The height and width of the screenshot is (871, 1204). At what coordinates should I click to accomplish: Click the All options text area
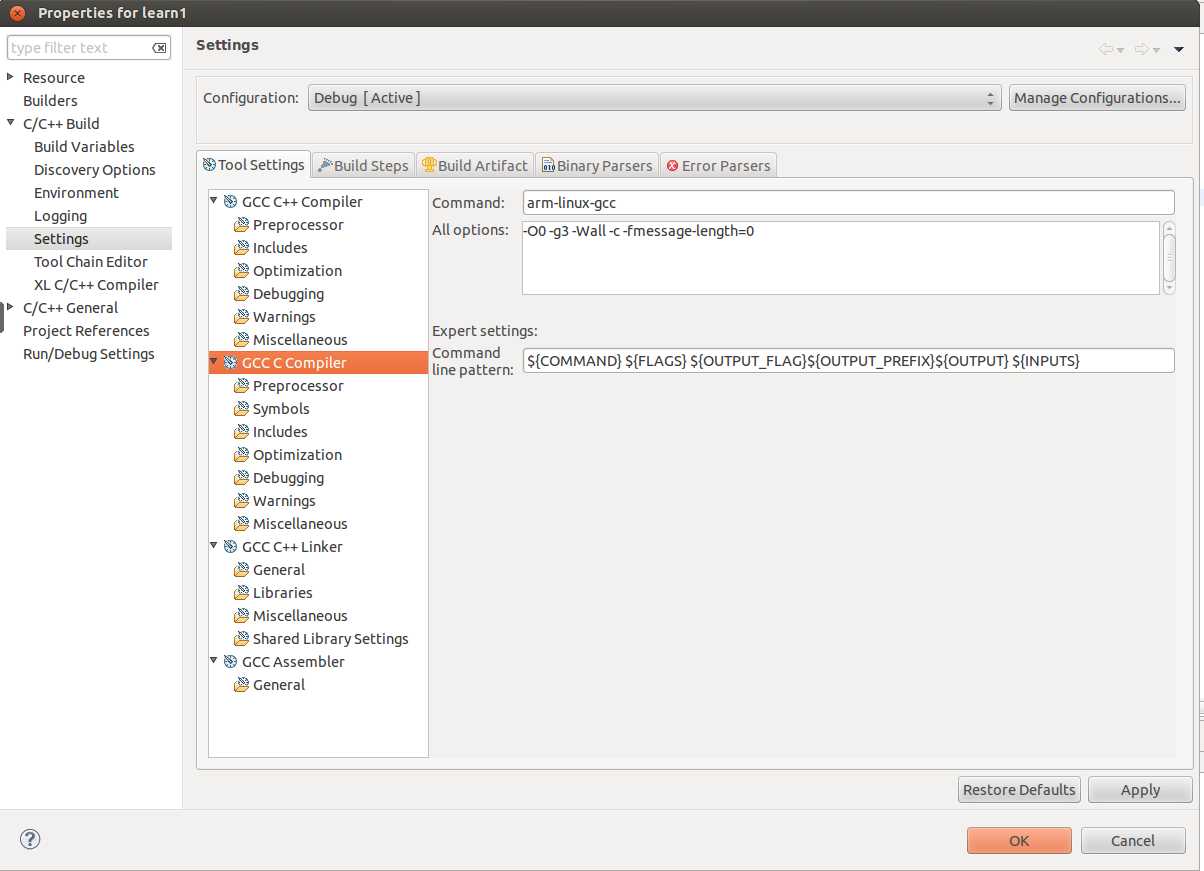tap(841, 258)
